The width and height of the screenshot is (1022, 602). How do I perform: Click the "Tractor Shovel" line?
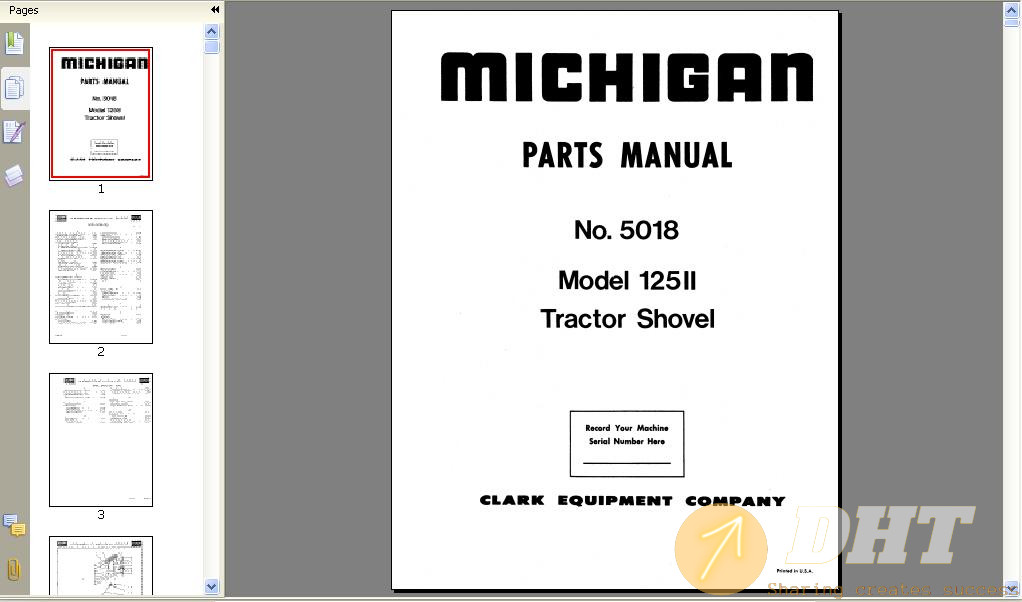pos(627,319)
